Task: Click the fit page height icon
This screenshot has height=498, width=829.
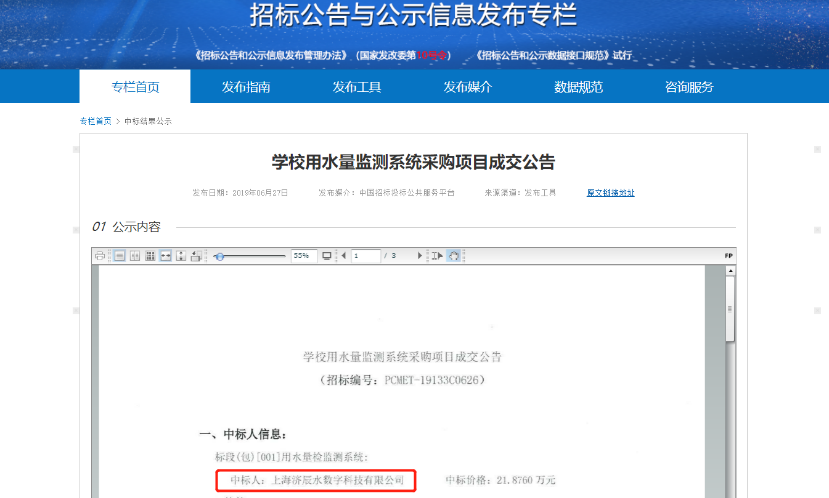Action: [x=181, y=256]
